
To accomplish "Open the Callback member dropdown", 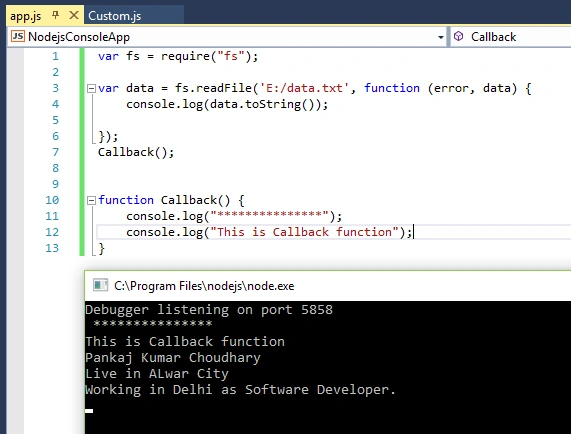I will [x=511, y=37].
